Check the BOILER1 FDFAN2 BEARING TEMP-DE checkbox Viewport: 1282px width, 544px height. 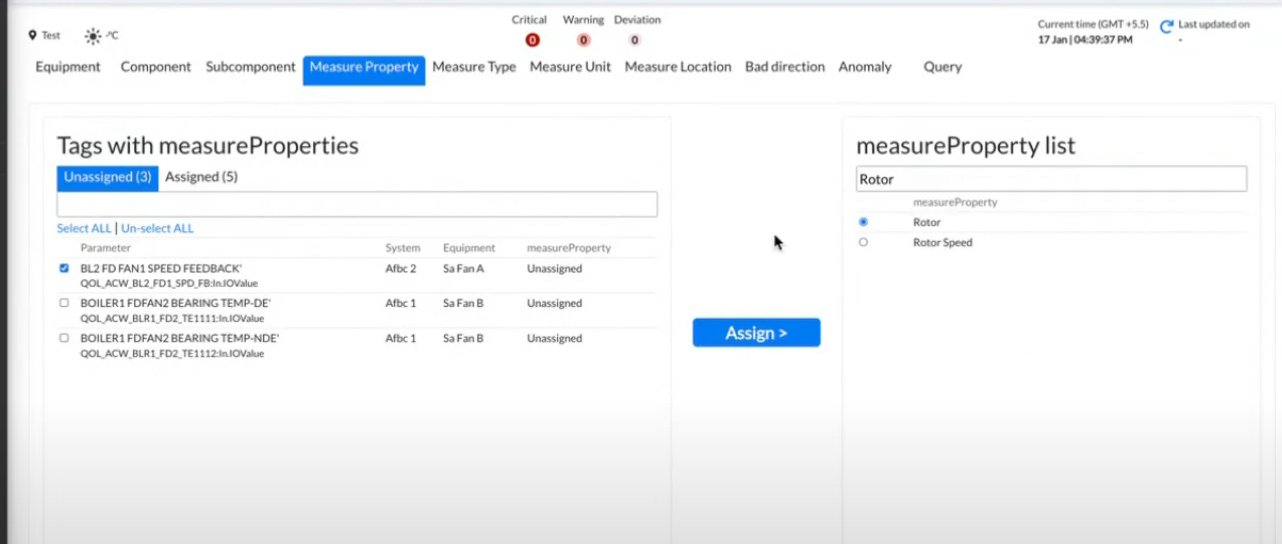pyautogui.click(x=64, y=303)
